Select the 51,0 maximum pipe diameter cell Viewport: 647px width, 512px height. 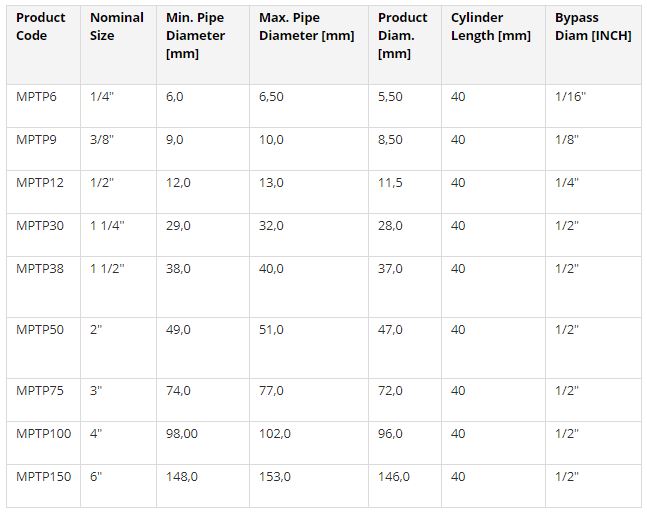click(x=272, y=330)
